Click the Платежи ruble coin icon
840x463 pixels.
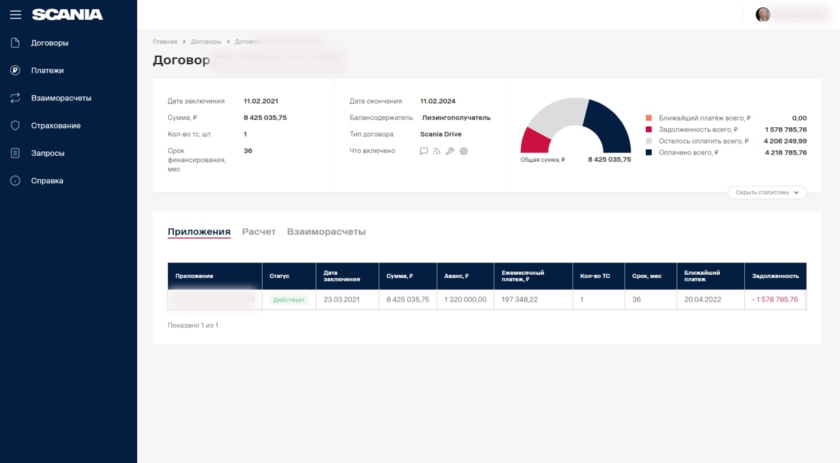click(15, 70)
